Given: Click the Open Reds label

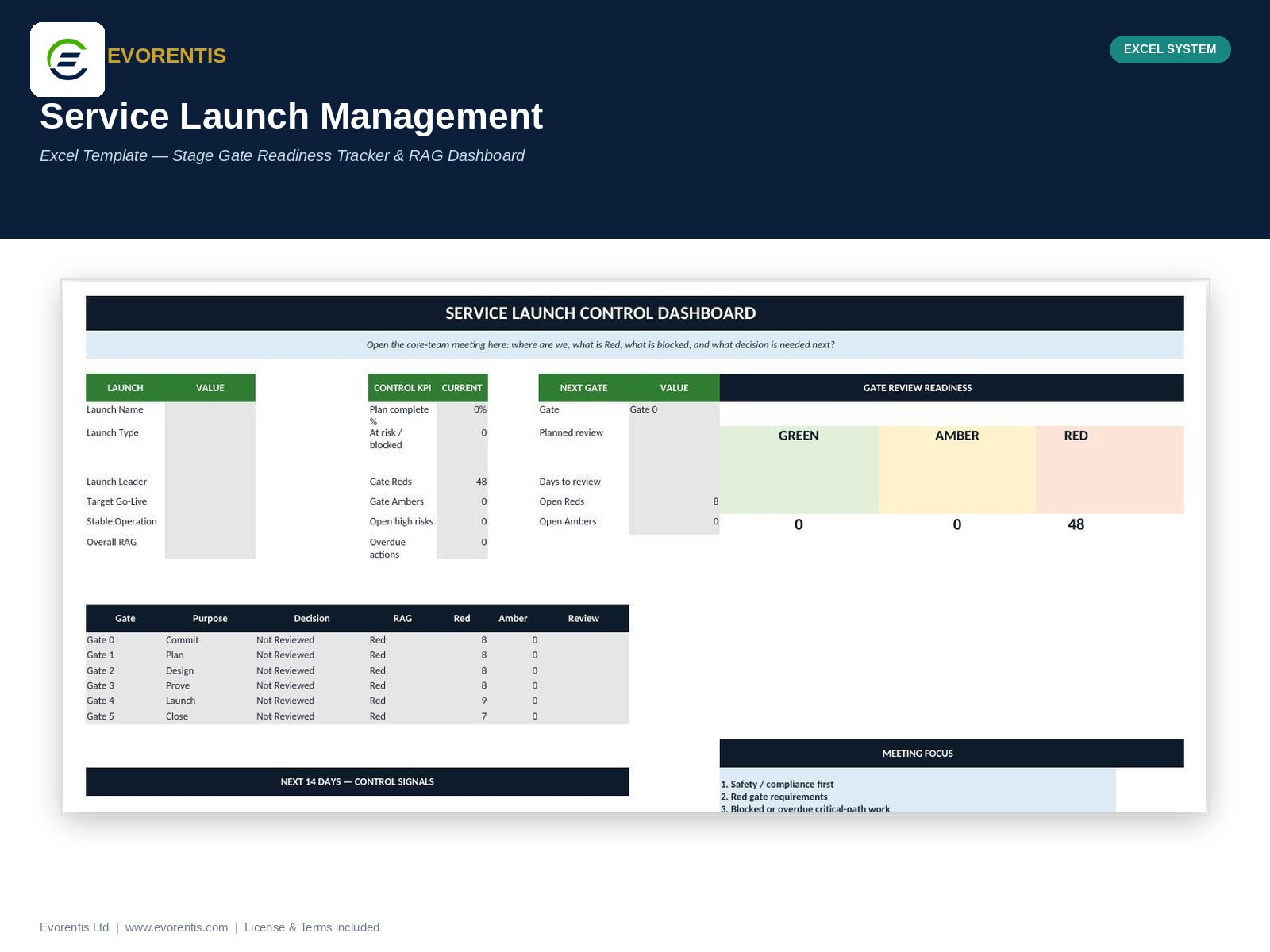Looking at the screenshot, I should (562, 501).
